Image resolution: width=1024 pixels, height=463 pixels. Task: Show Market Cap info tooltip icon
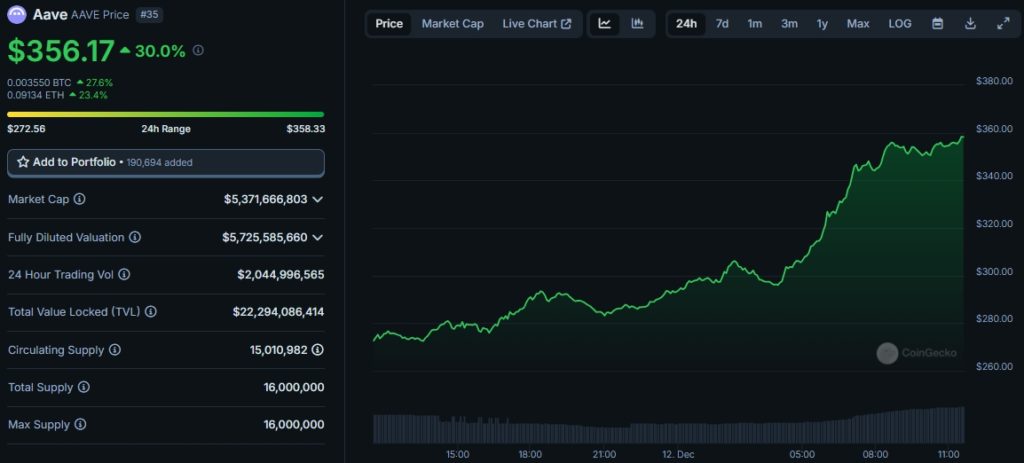coord(79,199)
